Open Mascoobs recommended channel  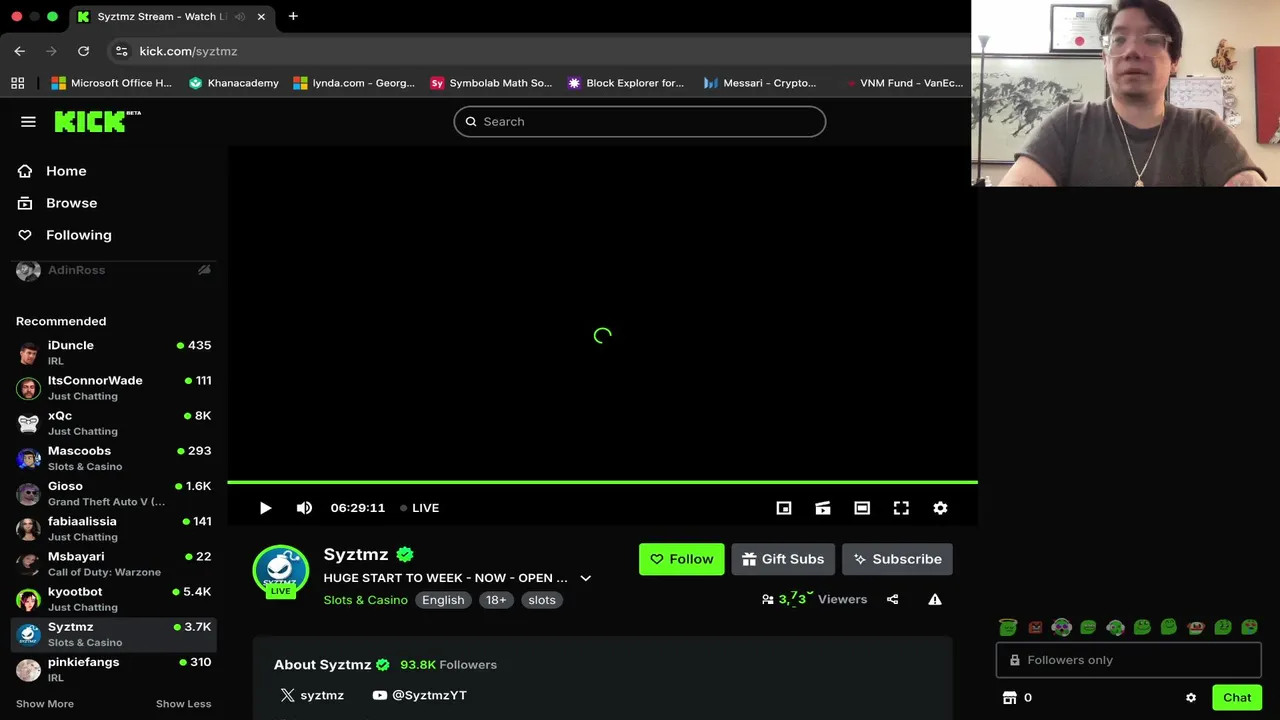(115, 458)
